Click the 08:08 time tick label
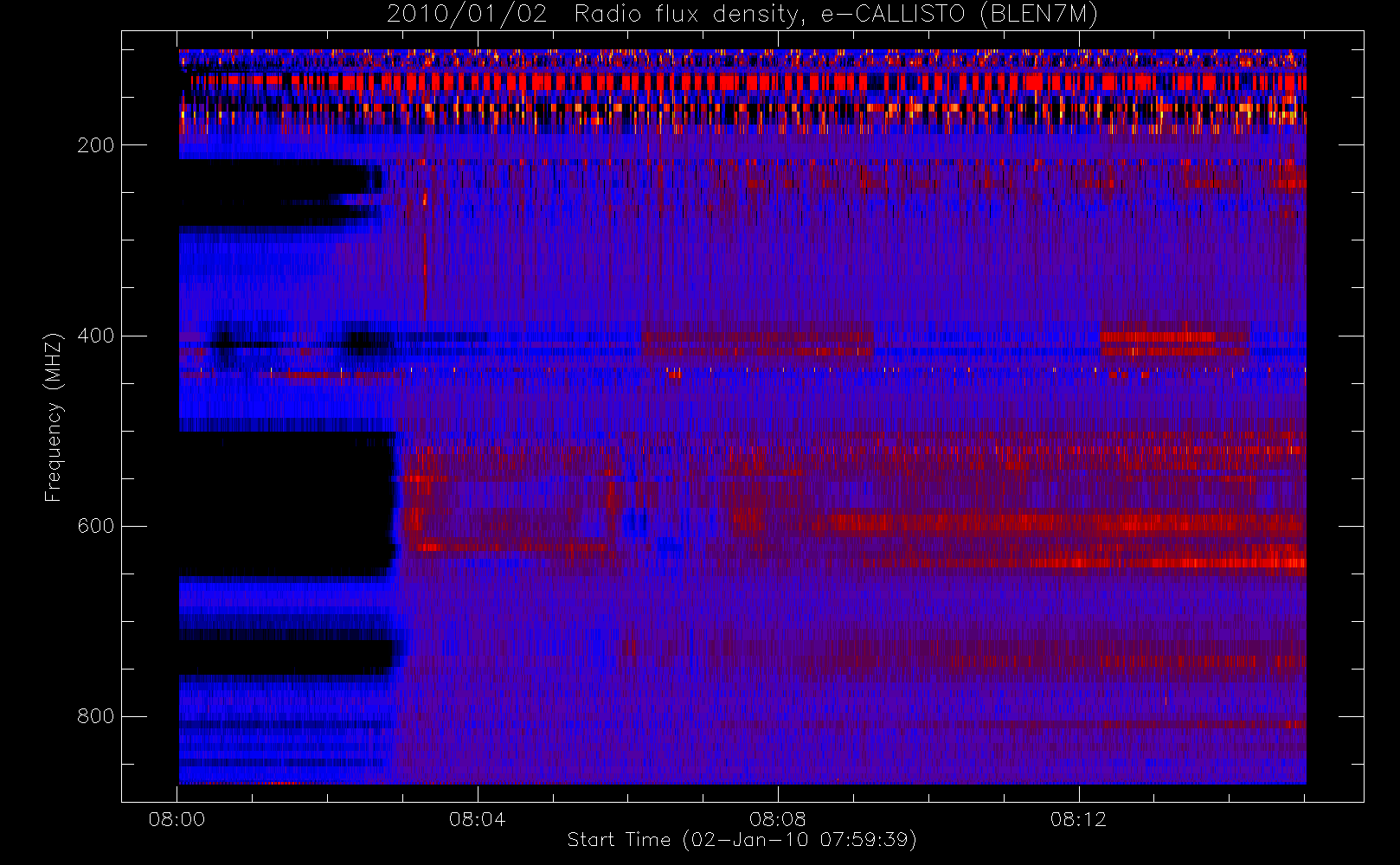Viewport: 1400px width, 865px height. click(778, 819)
